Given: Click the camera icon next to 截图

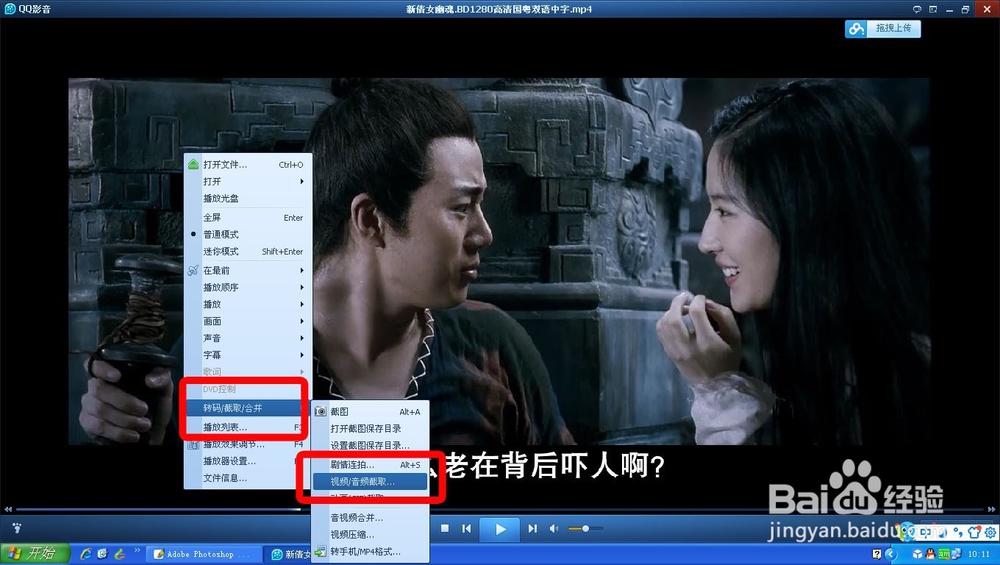Looking at the screenshot, I should (321, 412).
